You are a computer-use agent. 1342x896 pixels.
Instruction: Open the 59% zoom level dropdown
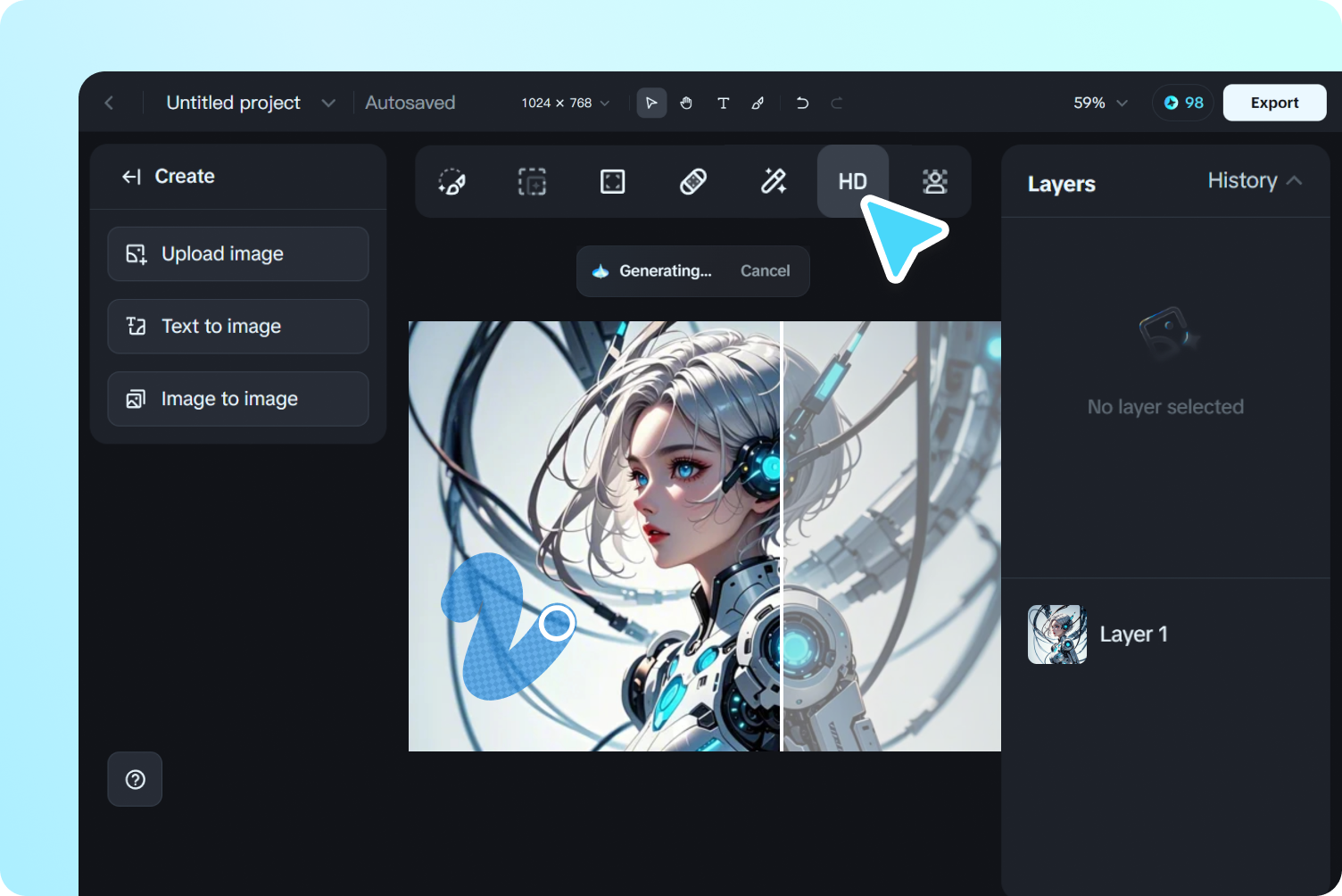tap(1099, 103)
